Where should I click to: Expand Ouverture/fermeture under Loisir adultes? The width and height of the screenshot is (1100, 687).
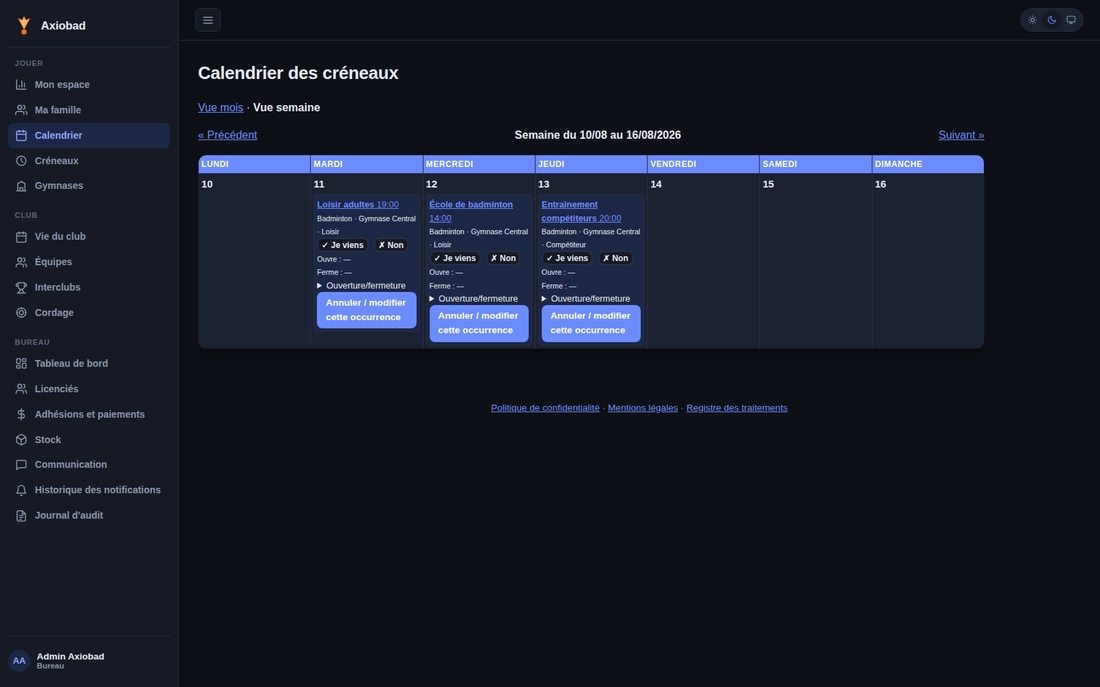pyautogui.click(x=361, y=286)
